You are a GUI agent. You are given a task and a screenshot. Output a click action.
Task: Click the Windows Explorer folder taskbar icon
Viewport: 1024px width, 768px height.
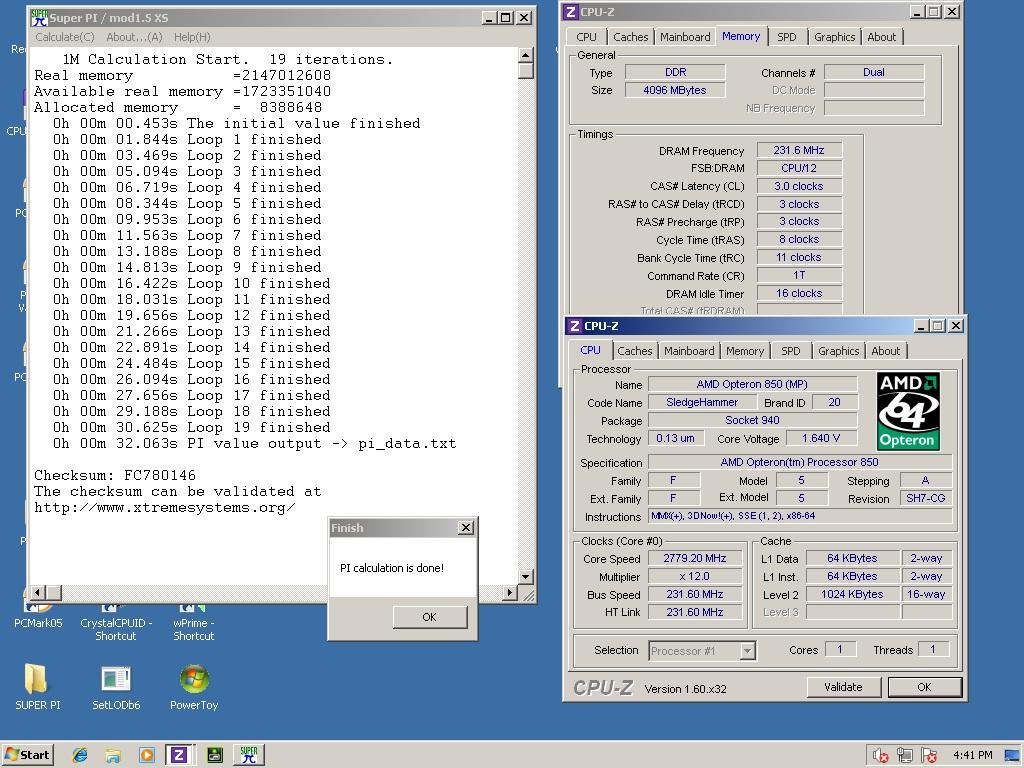(x=113, y=756)
